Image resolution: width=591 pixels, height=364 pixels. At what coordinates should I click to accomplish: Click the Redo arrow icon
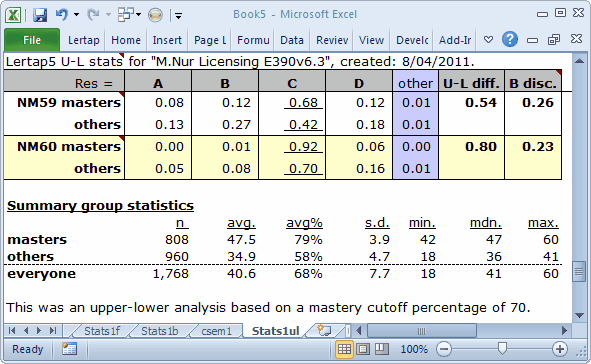coord(93,15)
